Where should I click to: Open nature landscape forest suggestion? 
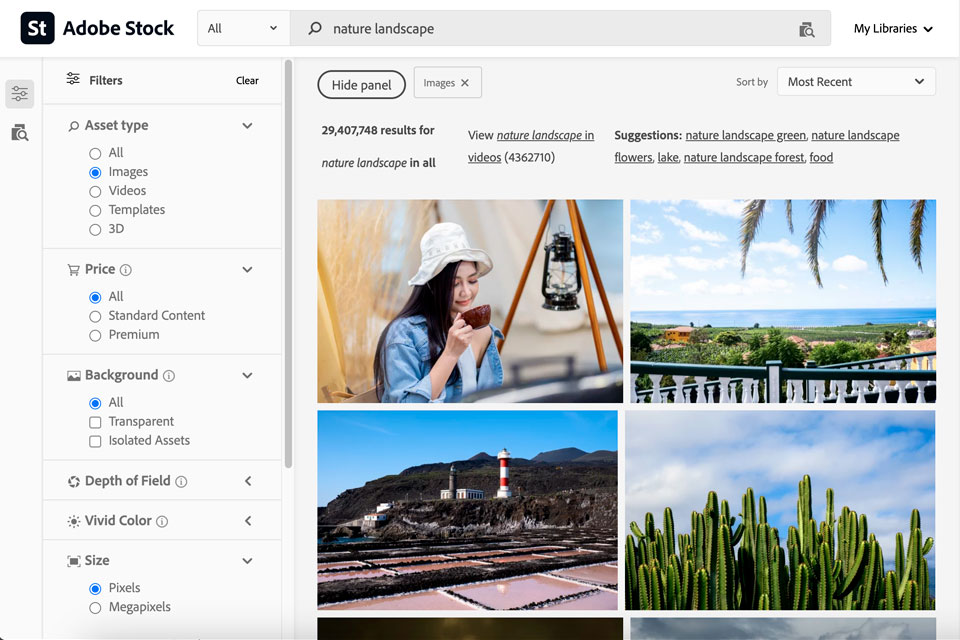tap(744, 157)
